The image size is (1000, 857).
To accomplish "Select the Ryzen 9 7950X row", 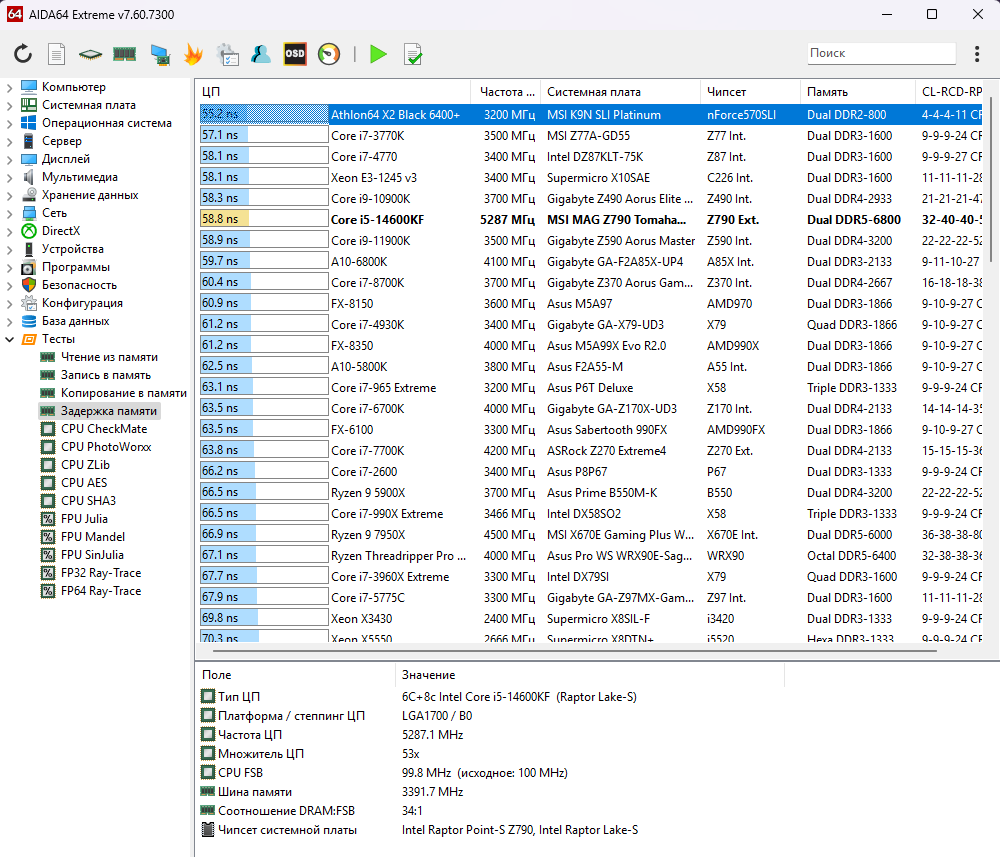I will 591,534.
